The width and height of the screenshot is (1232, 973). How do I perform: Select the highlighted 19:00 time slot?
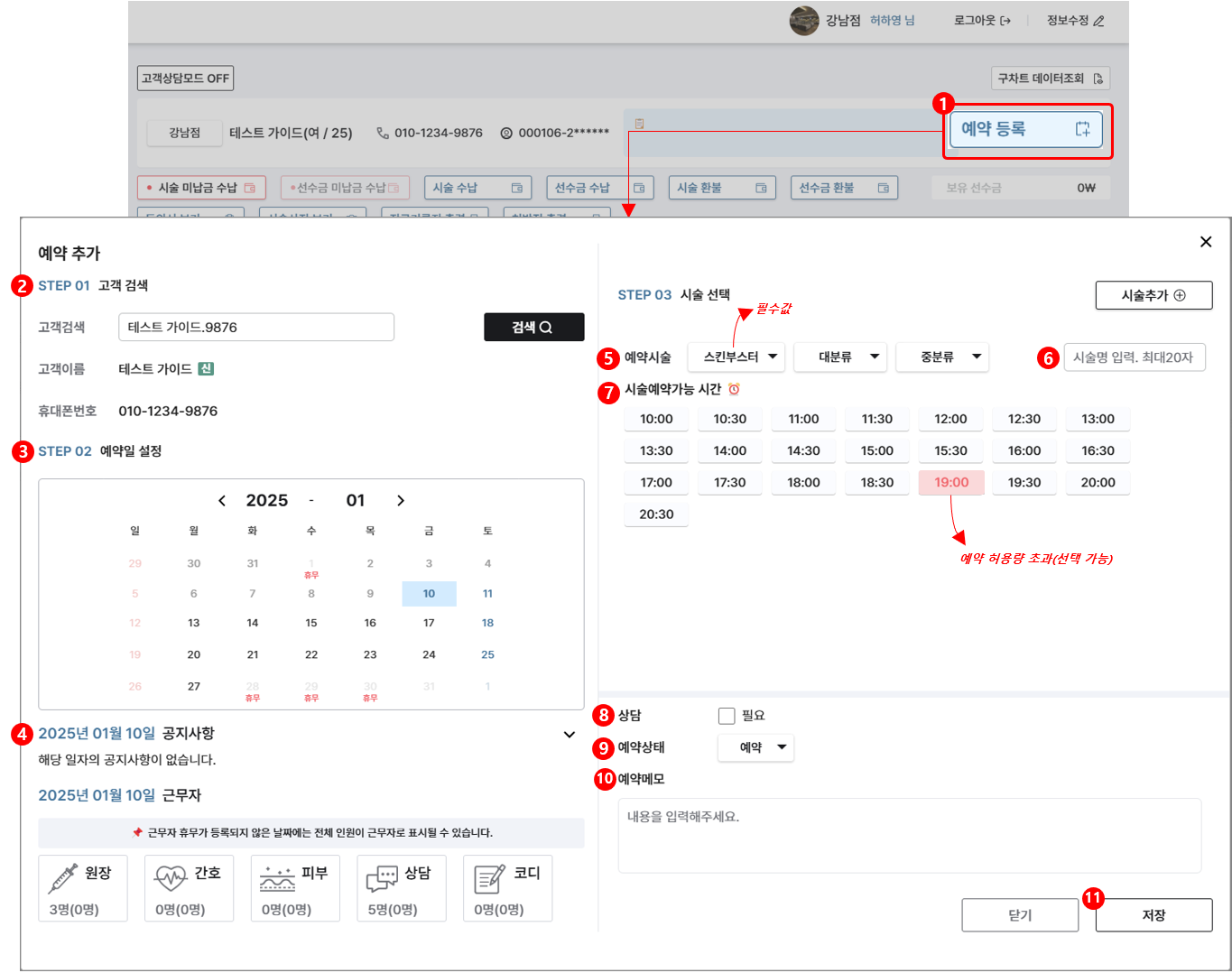(951, 483)
